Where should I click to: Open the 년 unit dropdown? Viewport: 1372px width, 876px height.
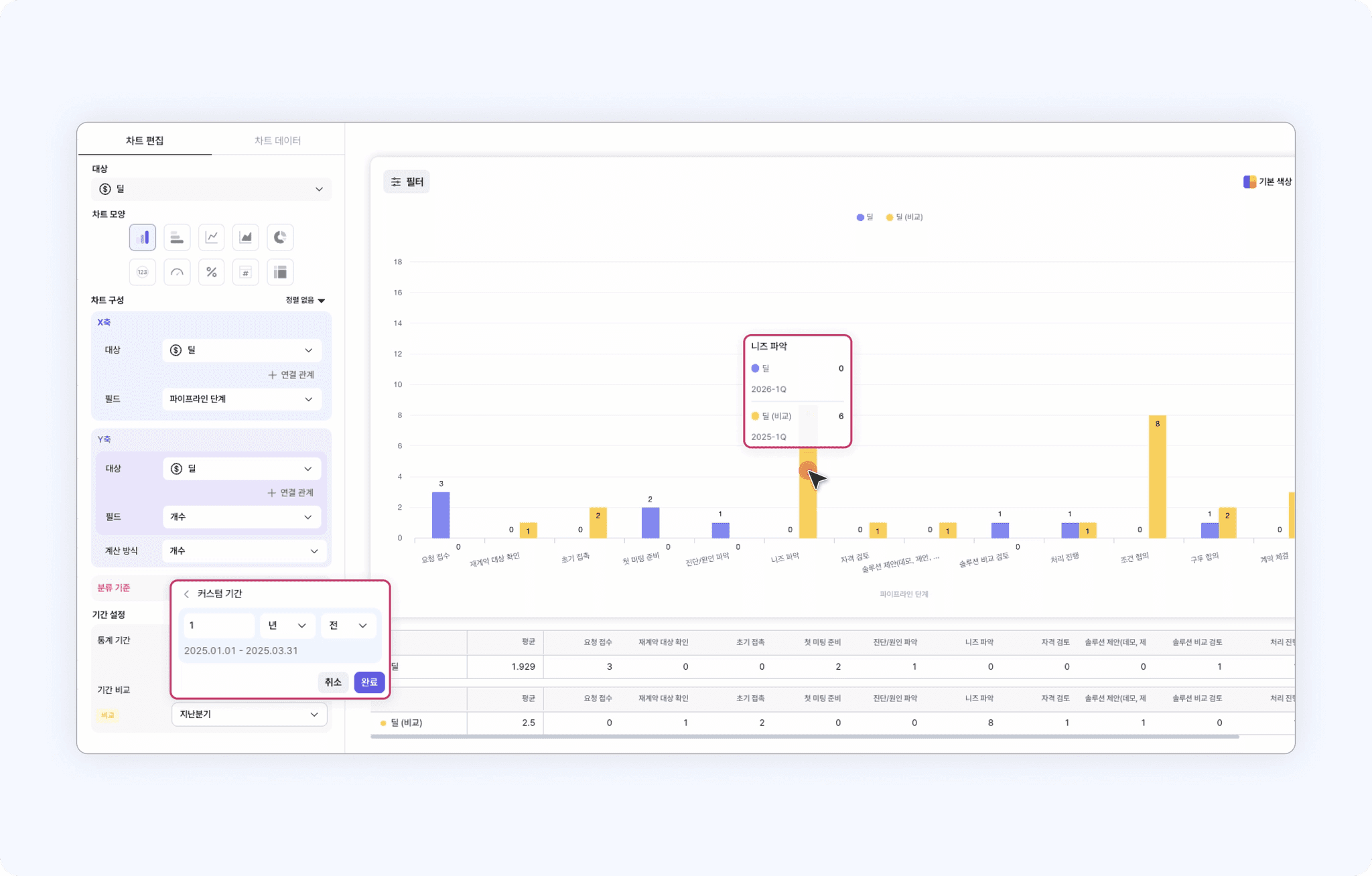287,626
